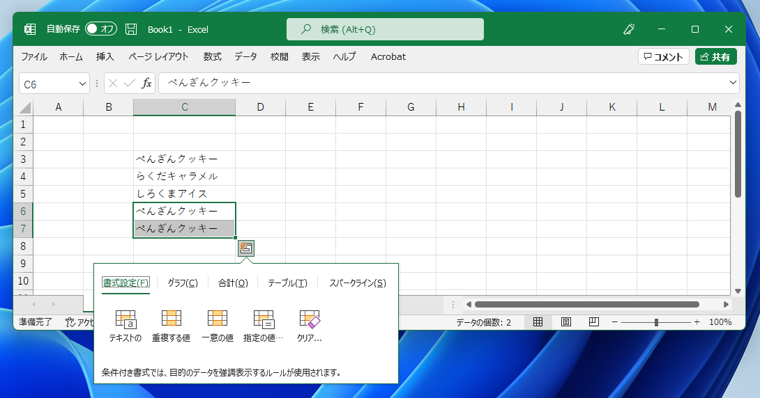Select column A header
The height and width of the screenshot is (398, 760).
tap(59, 107)
